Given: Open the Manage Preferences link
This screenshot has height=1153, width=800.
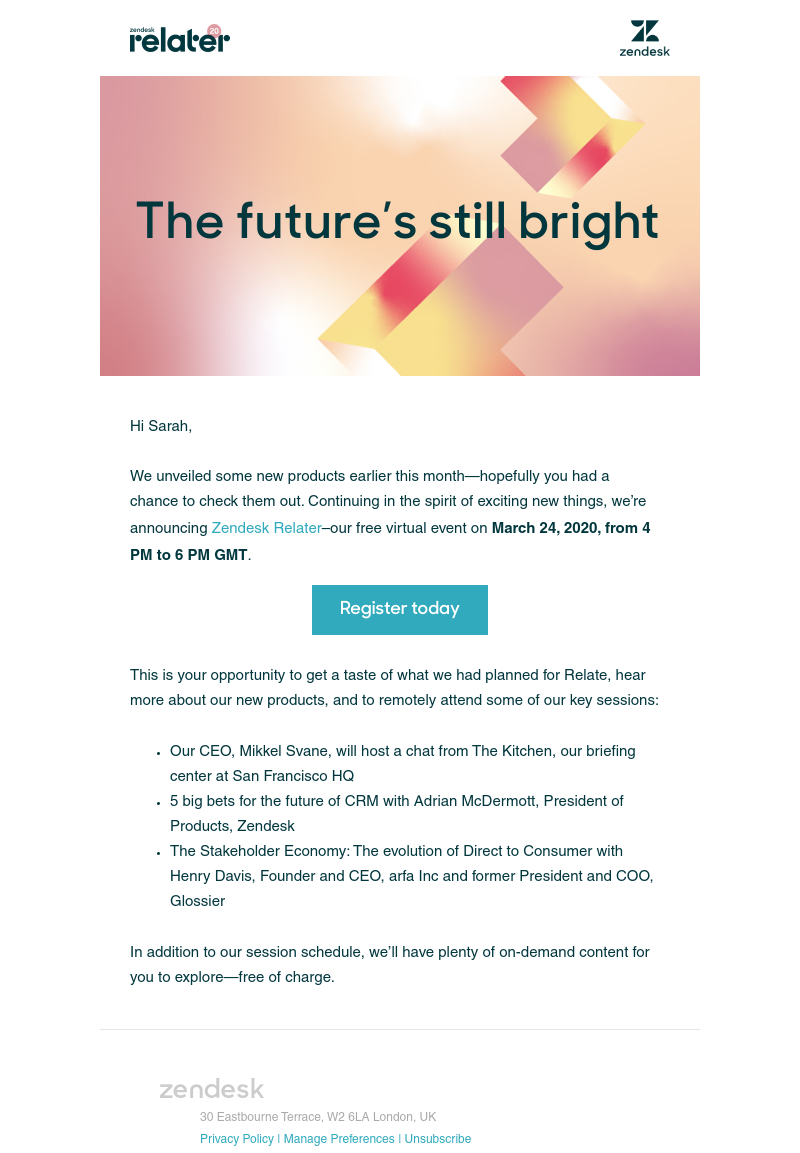Looking at the screenshot, I should point(339,1138).
